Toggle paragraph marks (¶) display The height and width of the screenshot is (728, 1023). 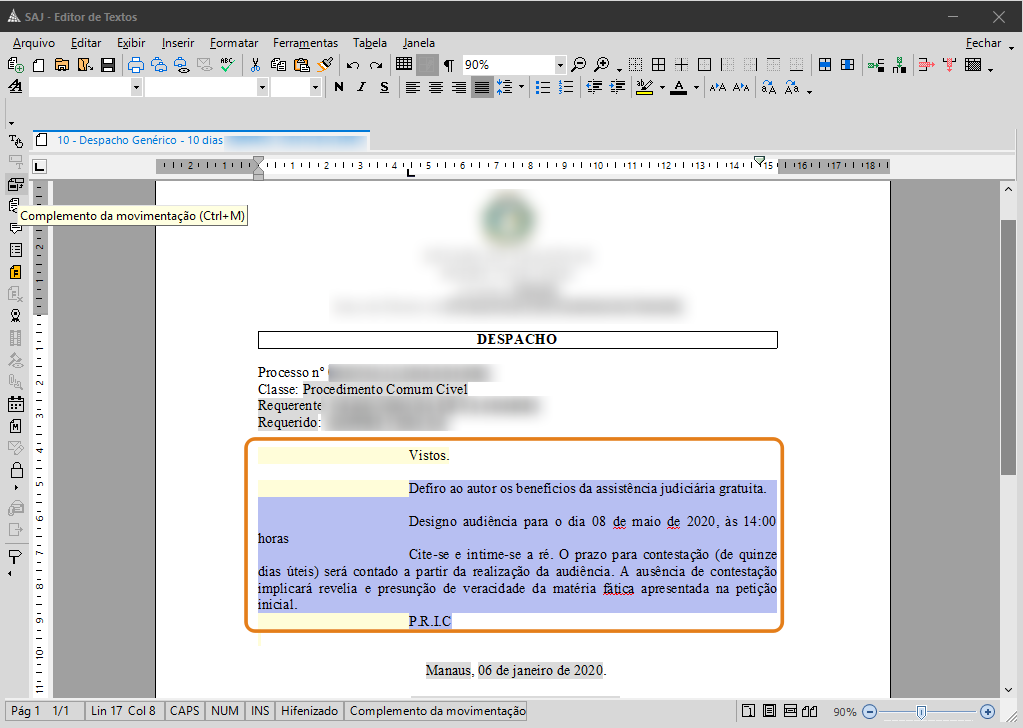pos(449,65)
